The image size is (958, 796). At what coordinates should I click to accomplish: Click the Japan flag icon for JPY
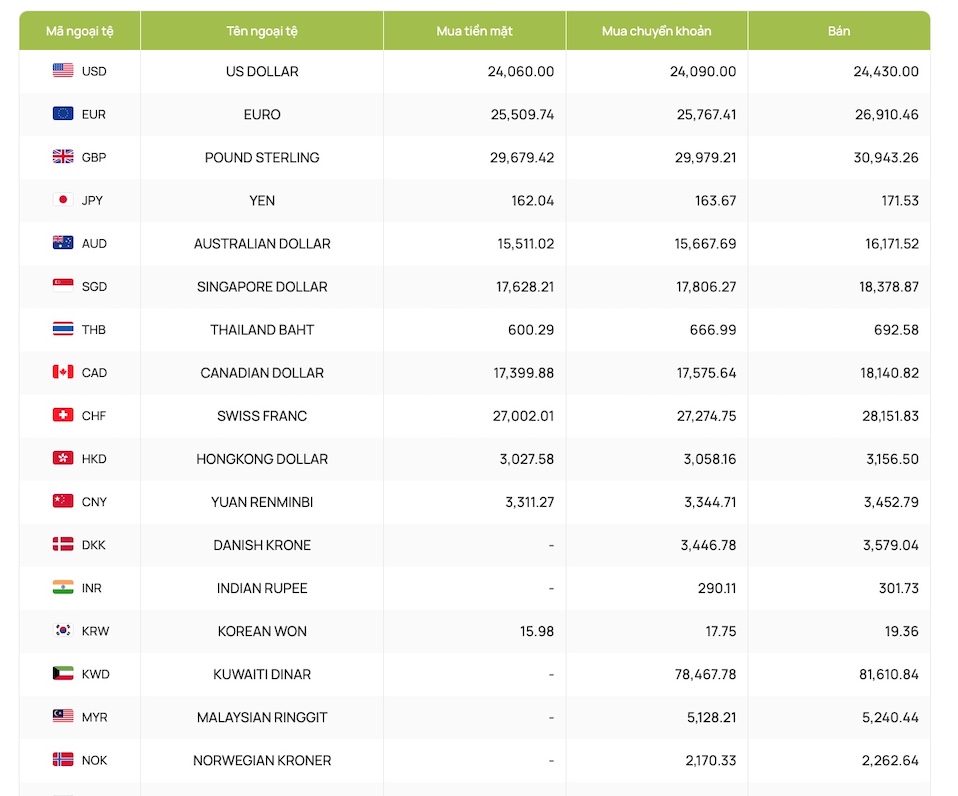point(63,200)
